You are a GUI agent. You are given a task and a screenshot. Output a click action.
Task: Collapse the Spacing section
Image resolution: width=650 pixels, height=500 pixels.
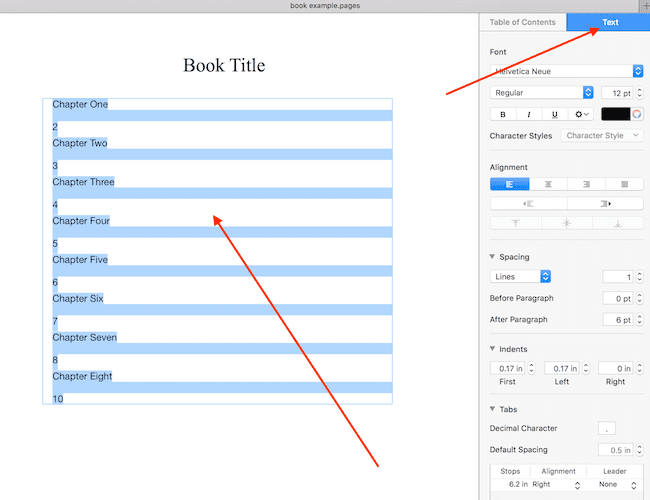[492, 257]
